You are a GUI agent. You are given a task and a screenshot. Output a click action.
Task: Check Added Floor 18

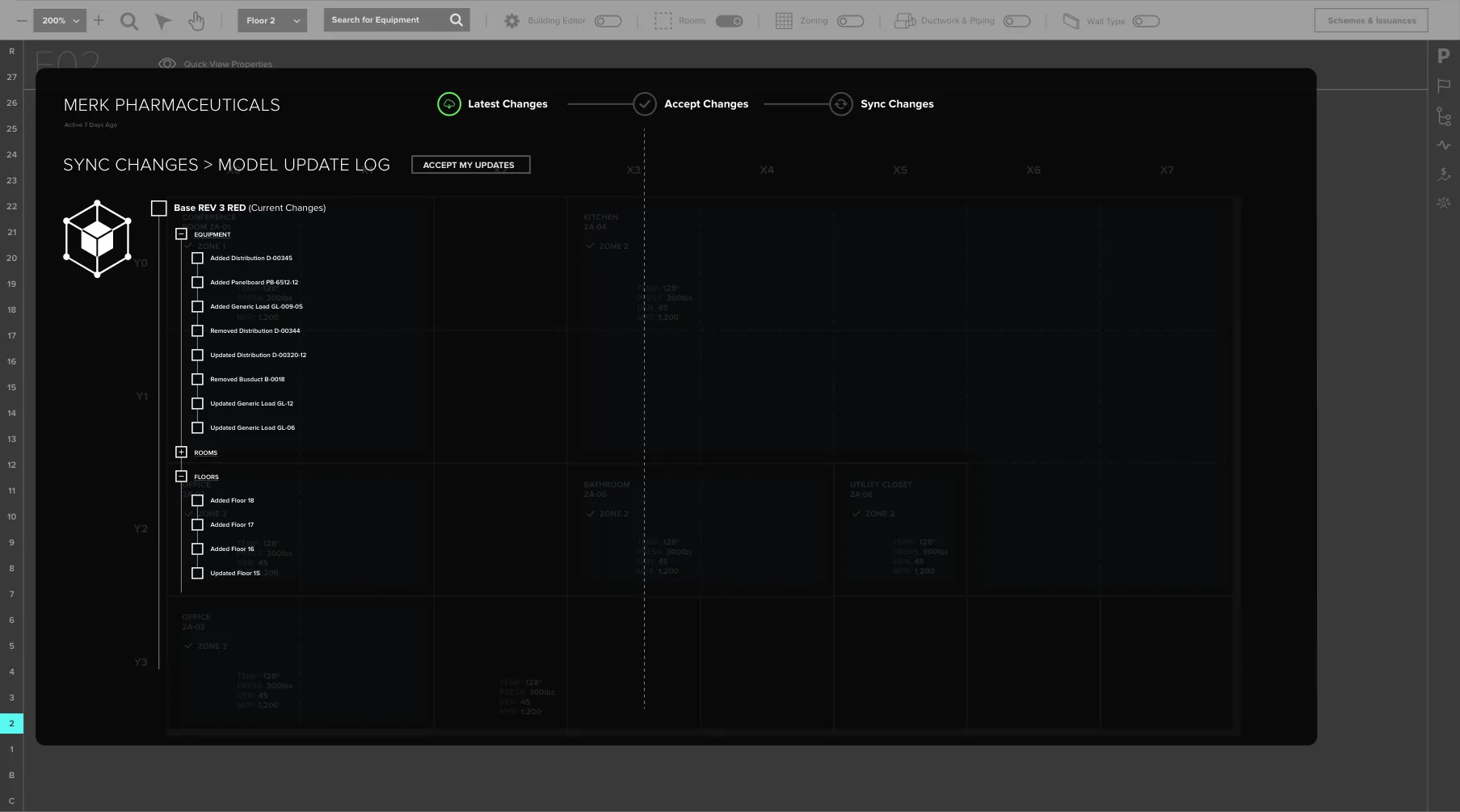tap(197, 501)
